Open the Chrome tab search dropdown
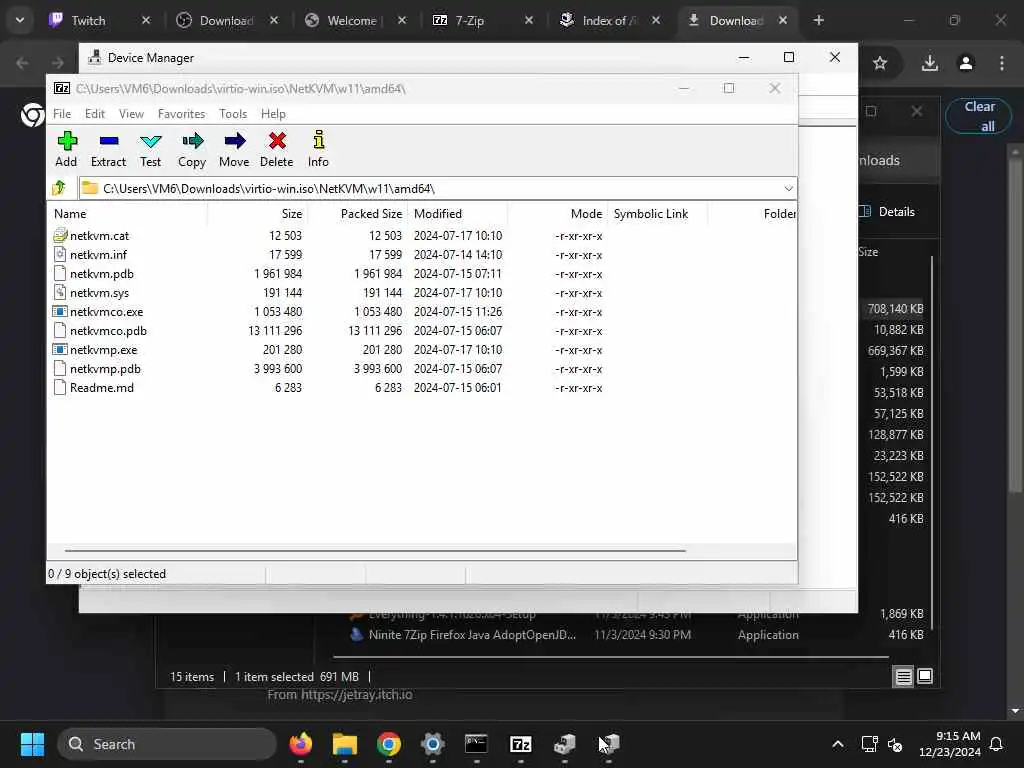1024x768 pixels. 20,20
